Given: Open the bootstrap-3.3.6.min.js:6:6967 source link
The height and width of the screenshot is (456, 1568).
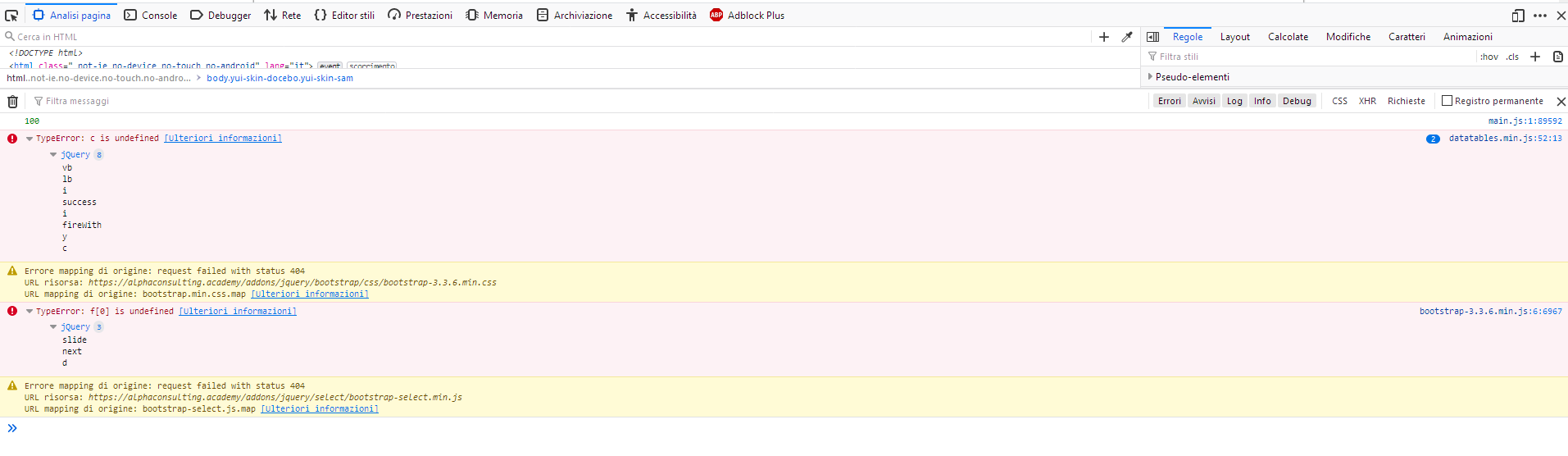Looking at the screenshot, I should pos(1490,312).
